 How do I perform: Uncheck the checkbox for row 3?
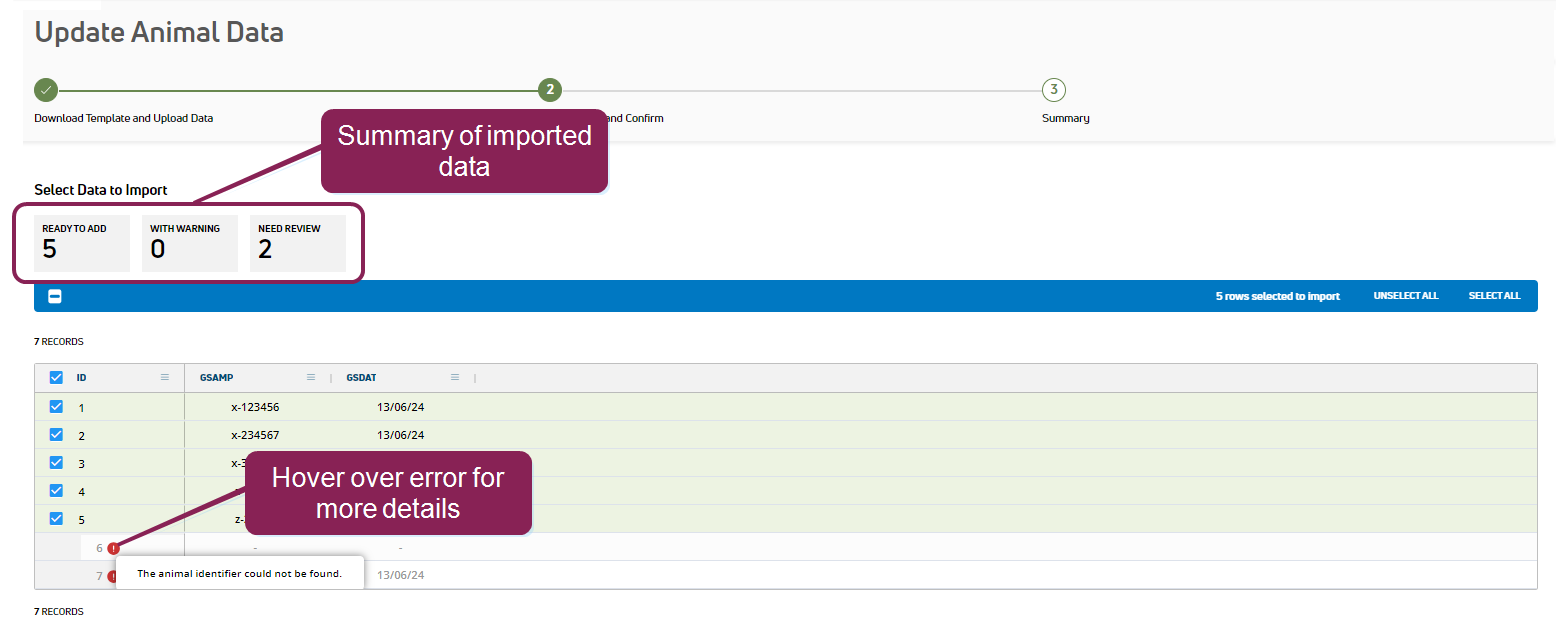click(56, 463)
